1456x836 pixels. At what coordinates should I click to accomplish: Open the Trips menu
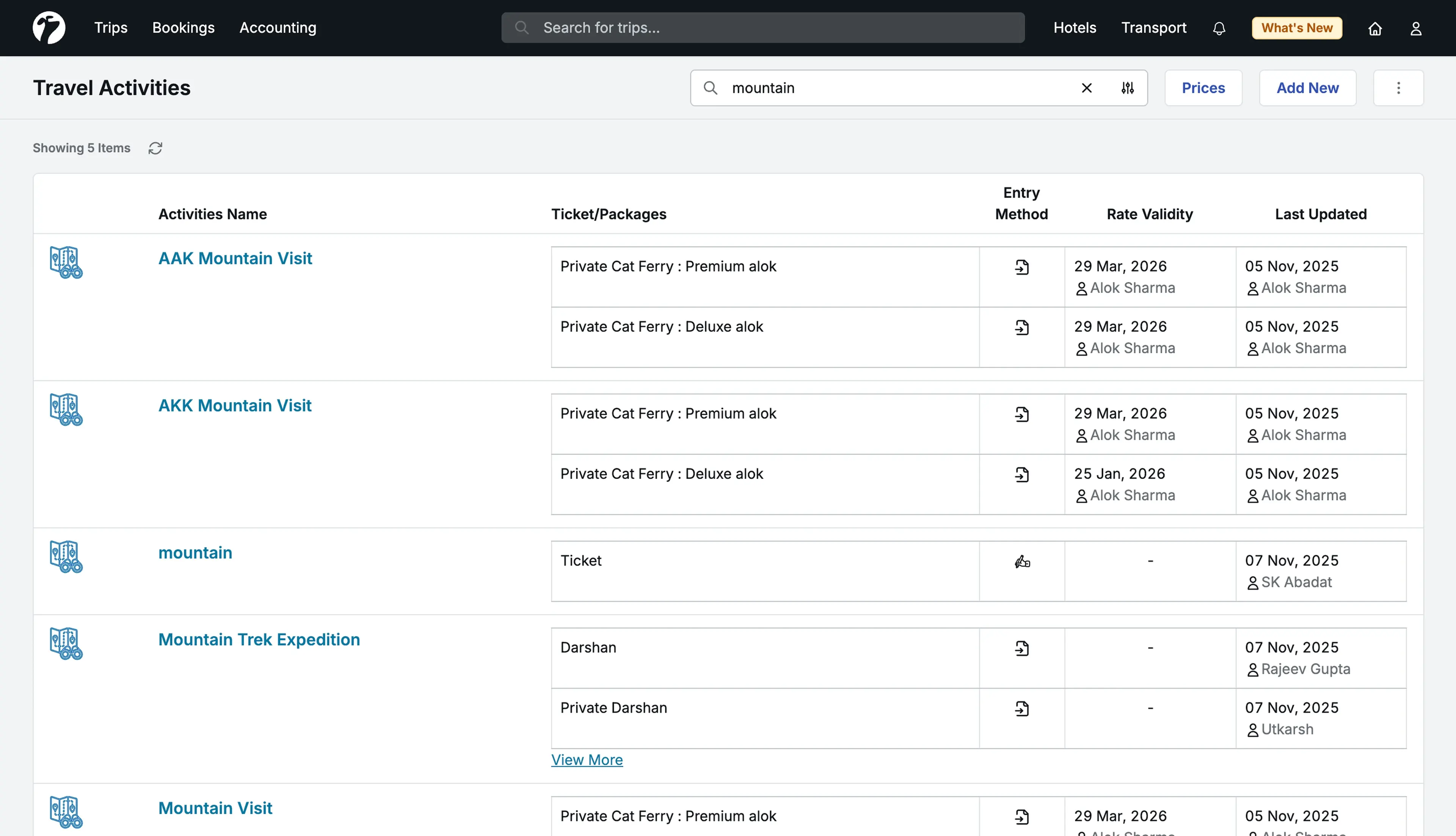110,28
